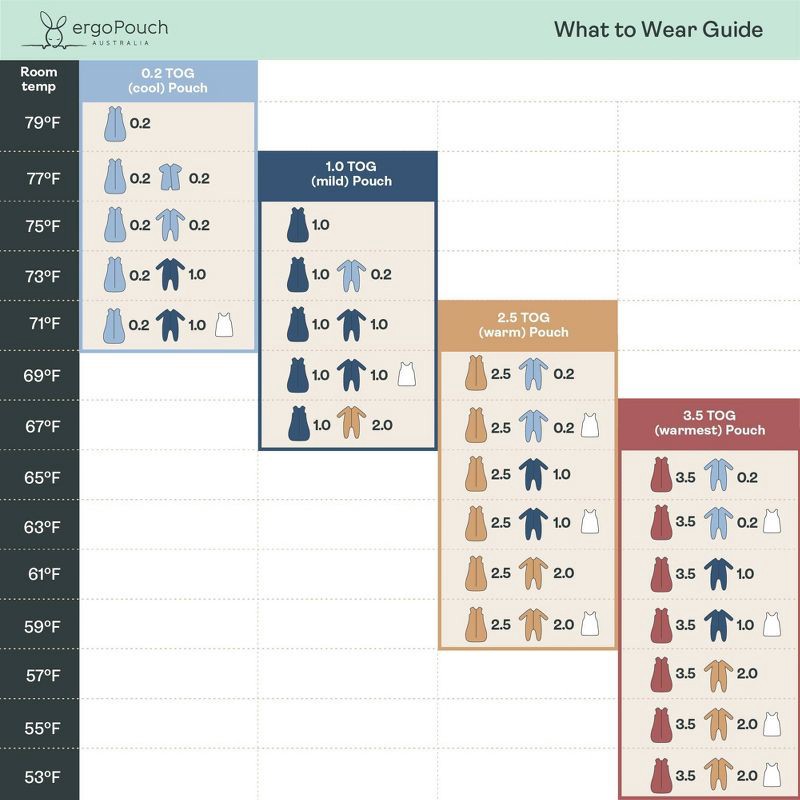
Task: Click the white singlet icon in the 0.2 TOG column
Action: coord(226,324)
